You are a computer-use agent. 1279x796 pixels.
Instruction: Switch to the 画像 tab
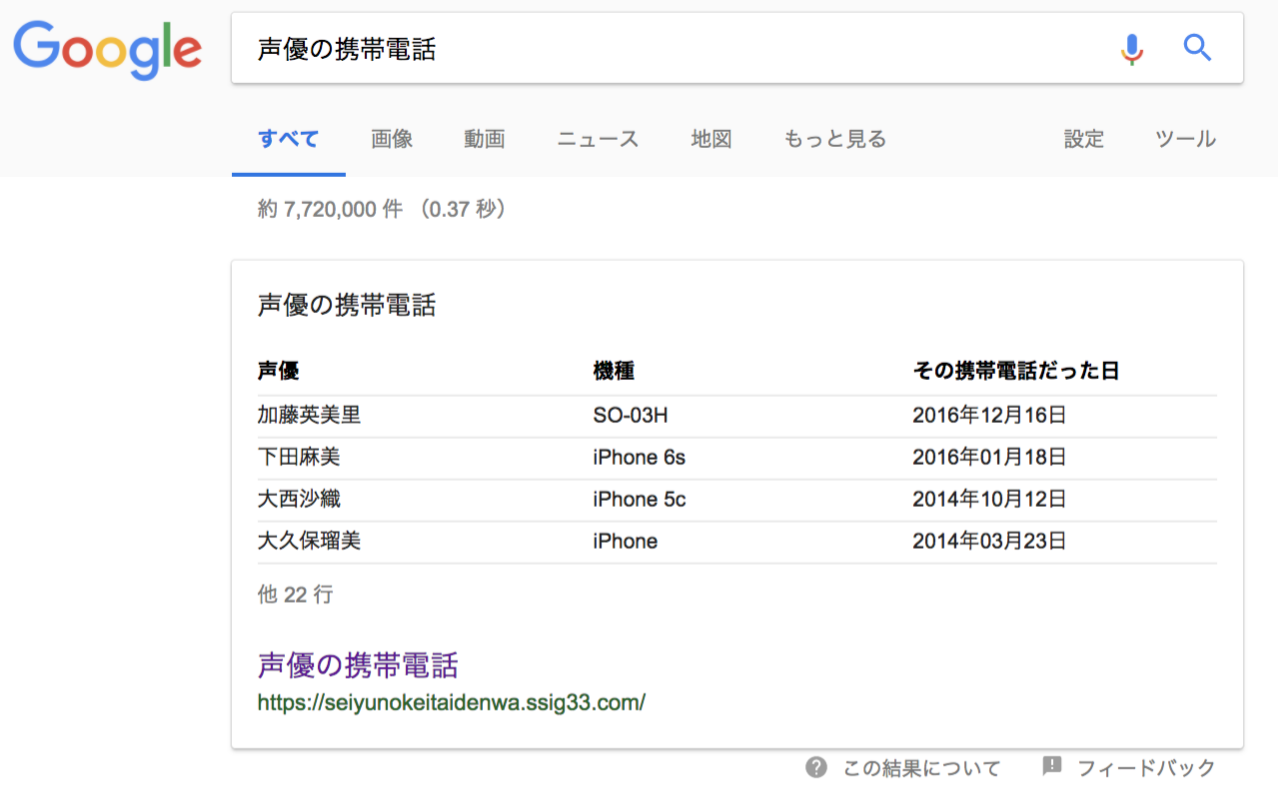coord(392,139)
